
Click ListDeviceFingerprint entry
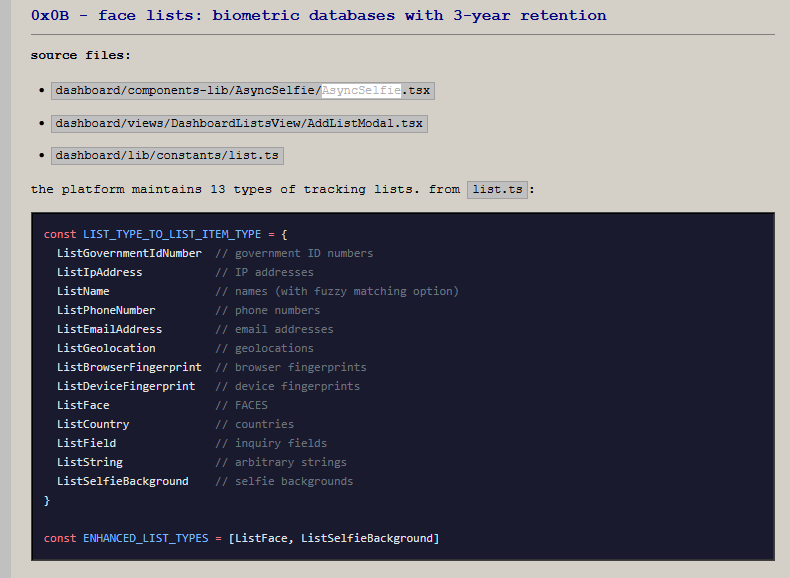pyautogui.click(x=126, y=387)
